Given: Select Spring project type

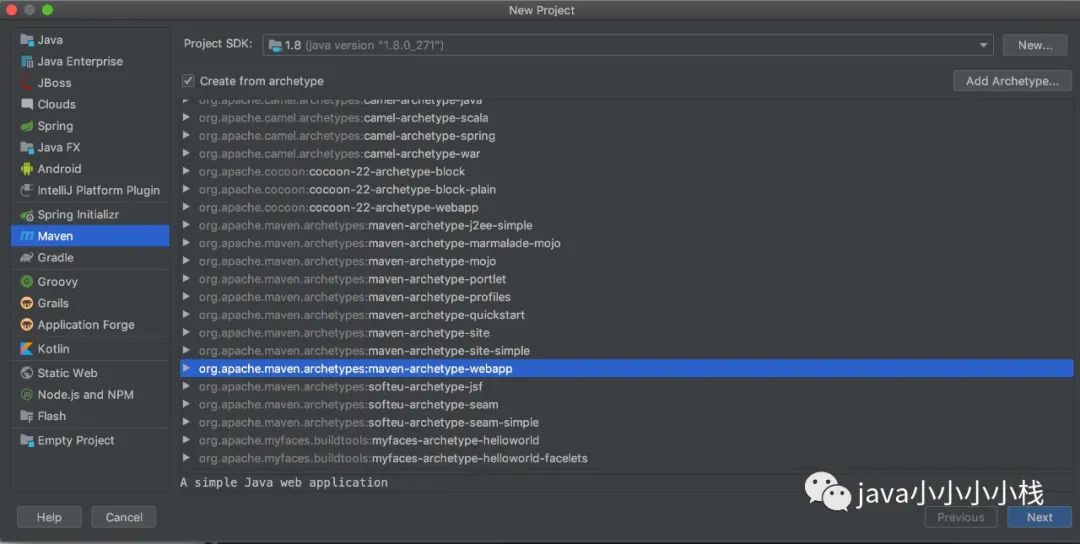Looking at the screenshot, I should (x=90, y=126).
